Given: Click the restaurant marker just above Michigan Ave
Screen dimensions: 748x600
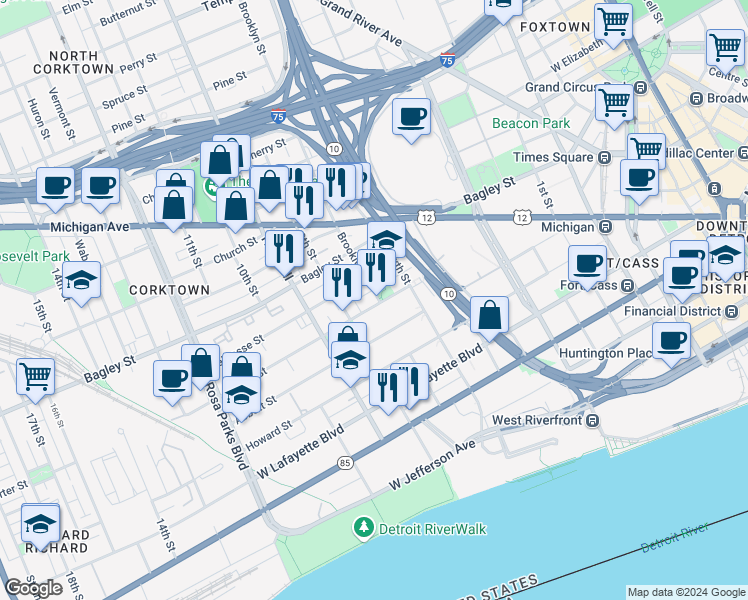Looking at the screenshot, I should 304,200.
